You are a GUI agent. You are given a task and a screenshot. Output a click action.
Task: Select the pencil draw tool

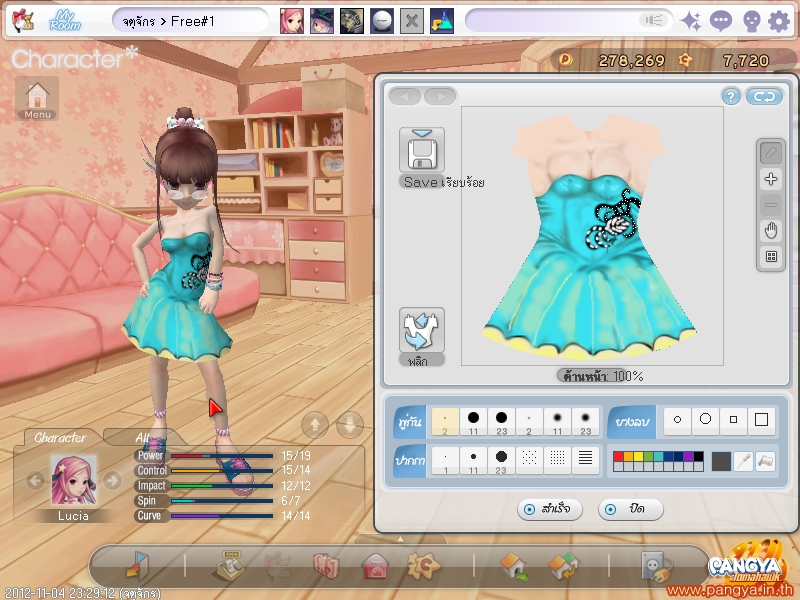click(x=771, y=153)
